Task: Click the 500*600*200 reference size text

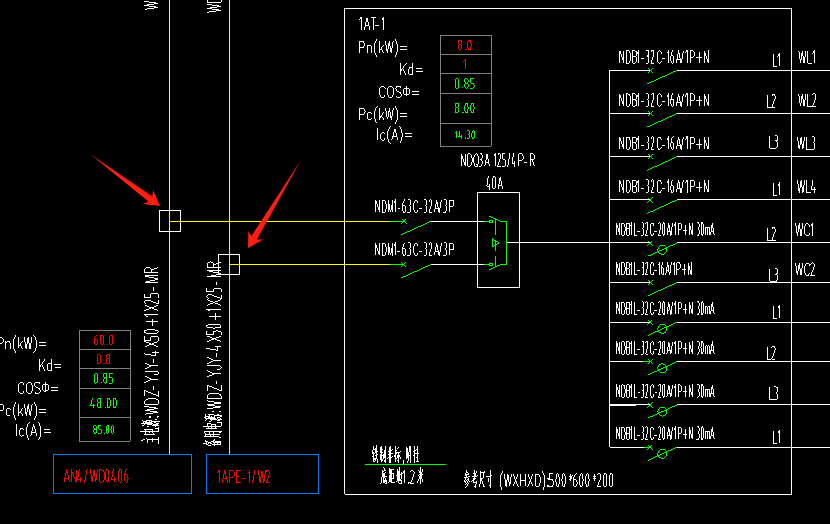Action: point(580,480)
